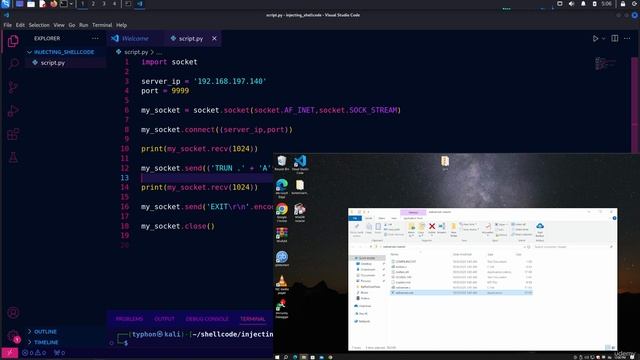Open the Help menu
This screenshot has width=640, height=360.
(x=122, y=25)
